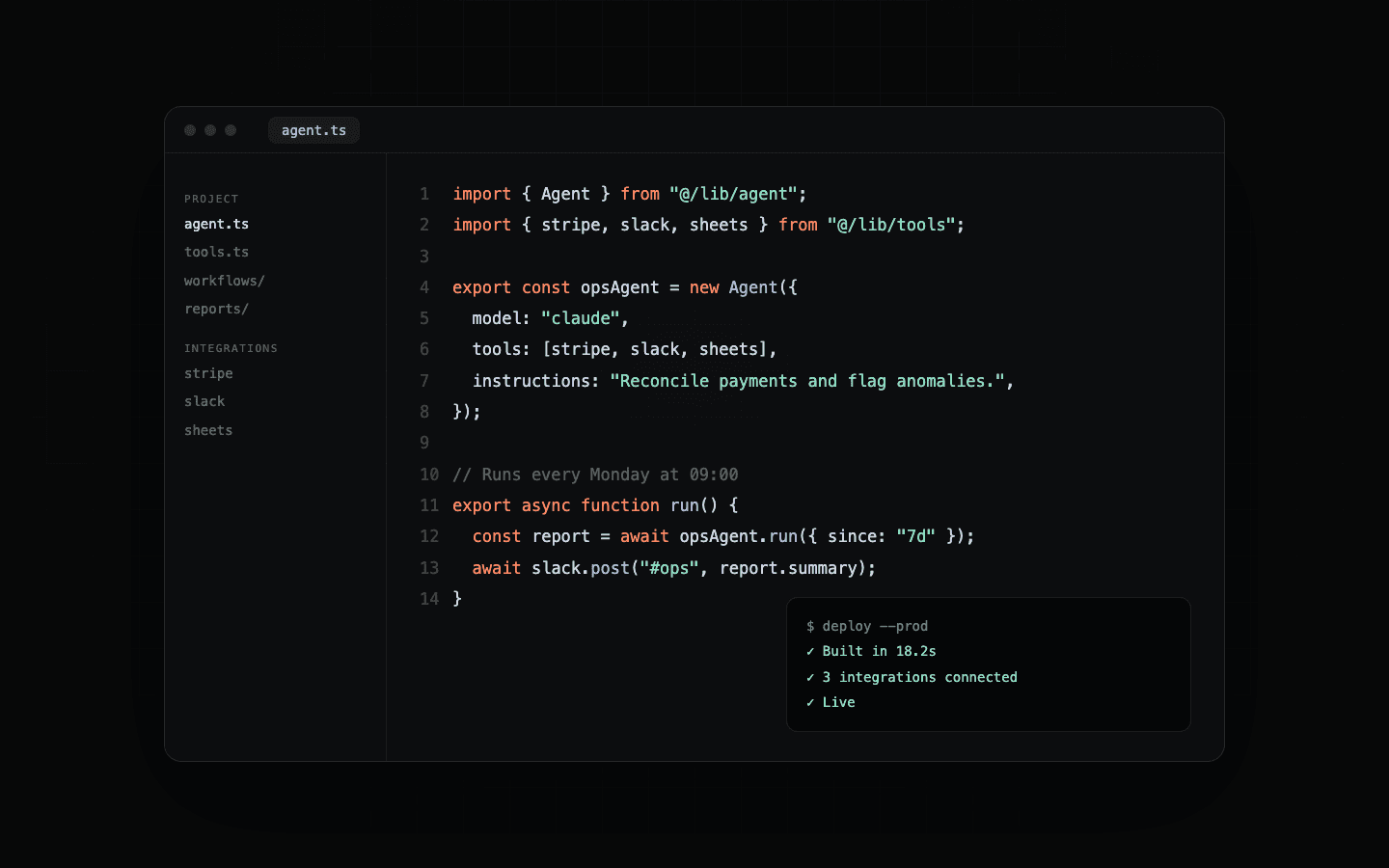This screenshot has width=1389, height=868.
Task: Click "3 integrations connected" terminal line
Action: click(912, 677)
